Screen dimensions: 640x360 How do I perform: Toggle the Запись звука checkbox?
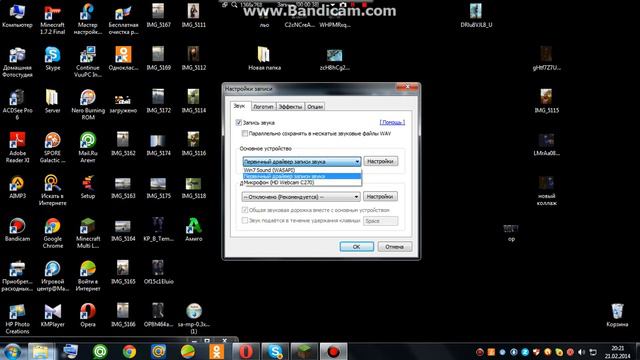(x=239, y=122)
